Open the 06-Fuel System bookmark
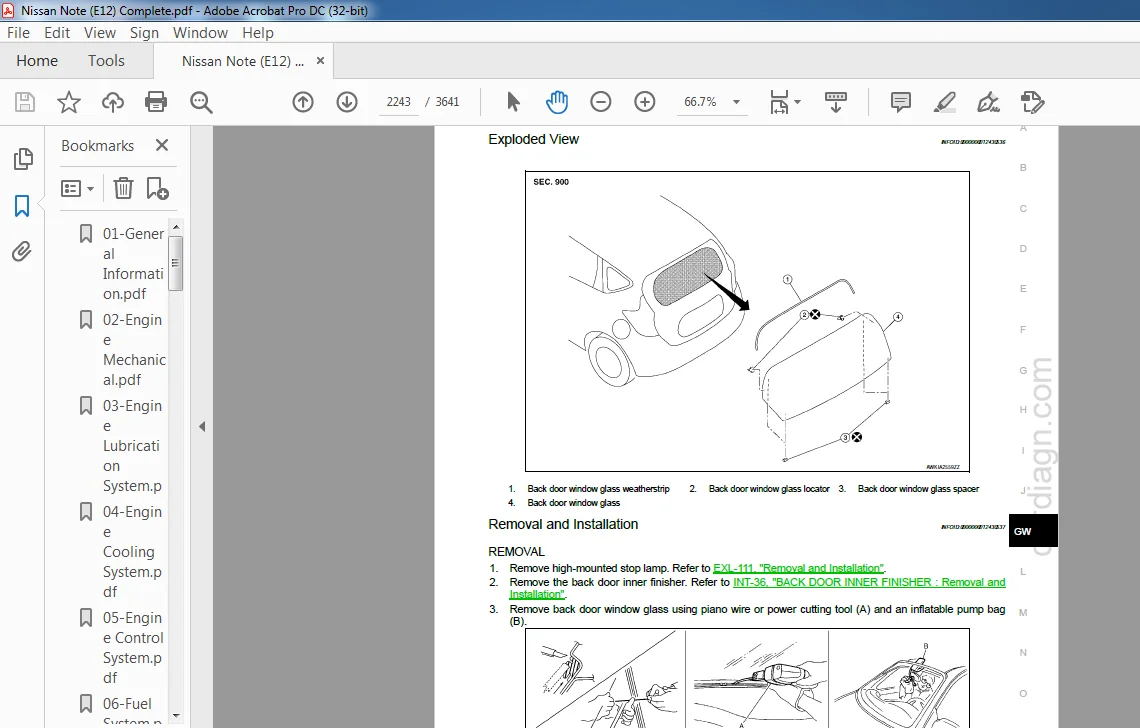The width and height of the screenshot is (1140, 728). [x=132, y=711]
